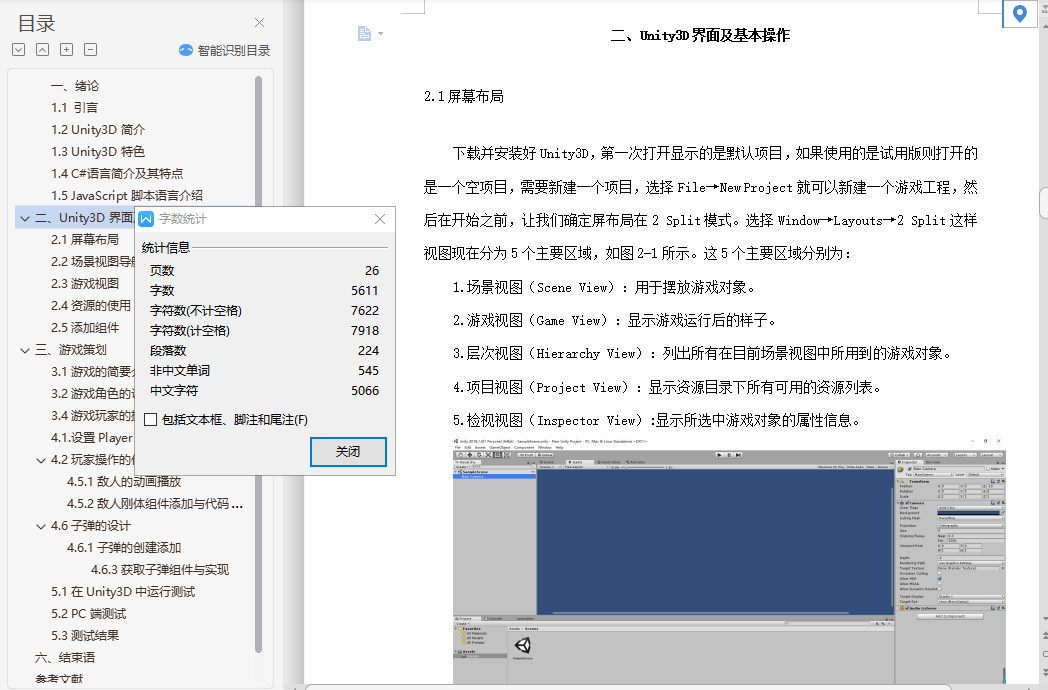
Task: Jump to 1.2 Unity3D 简介 heading
Action: [98, 130]
